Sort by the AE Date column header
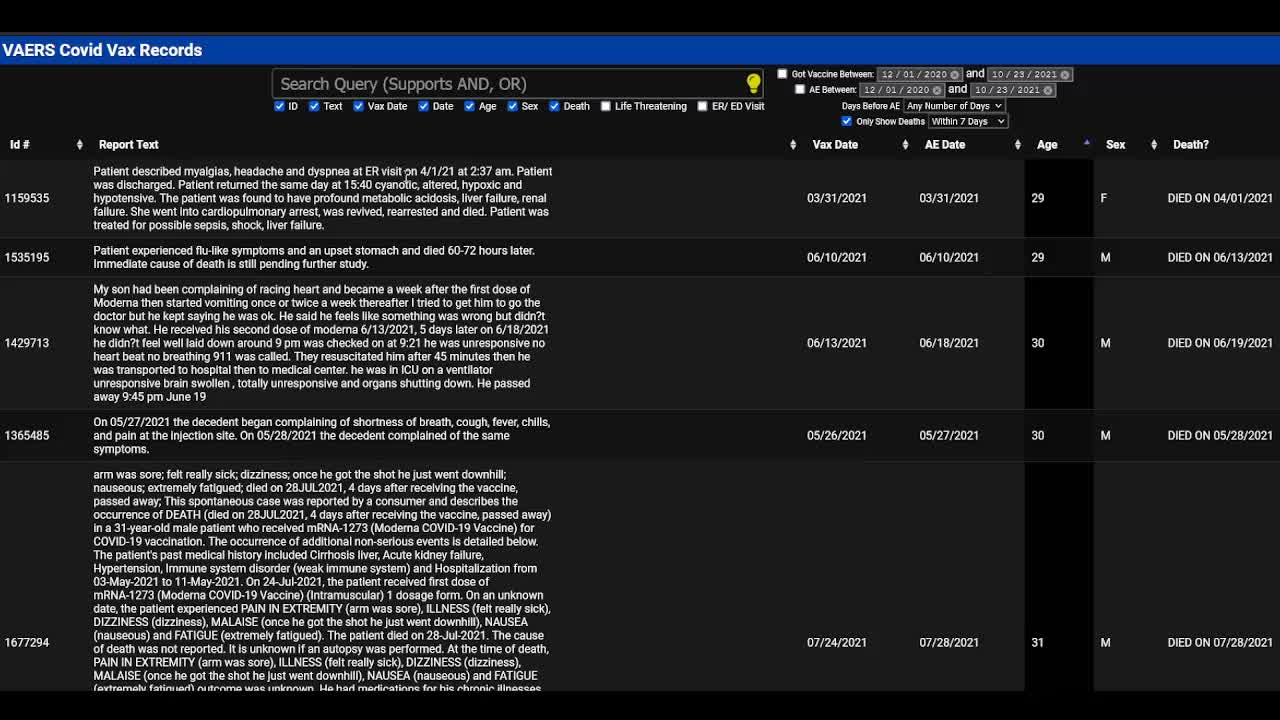The image size is (1280, 720). (945, 145)
